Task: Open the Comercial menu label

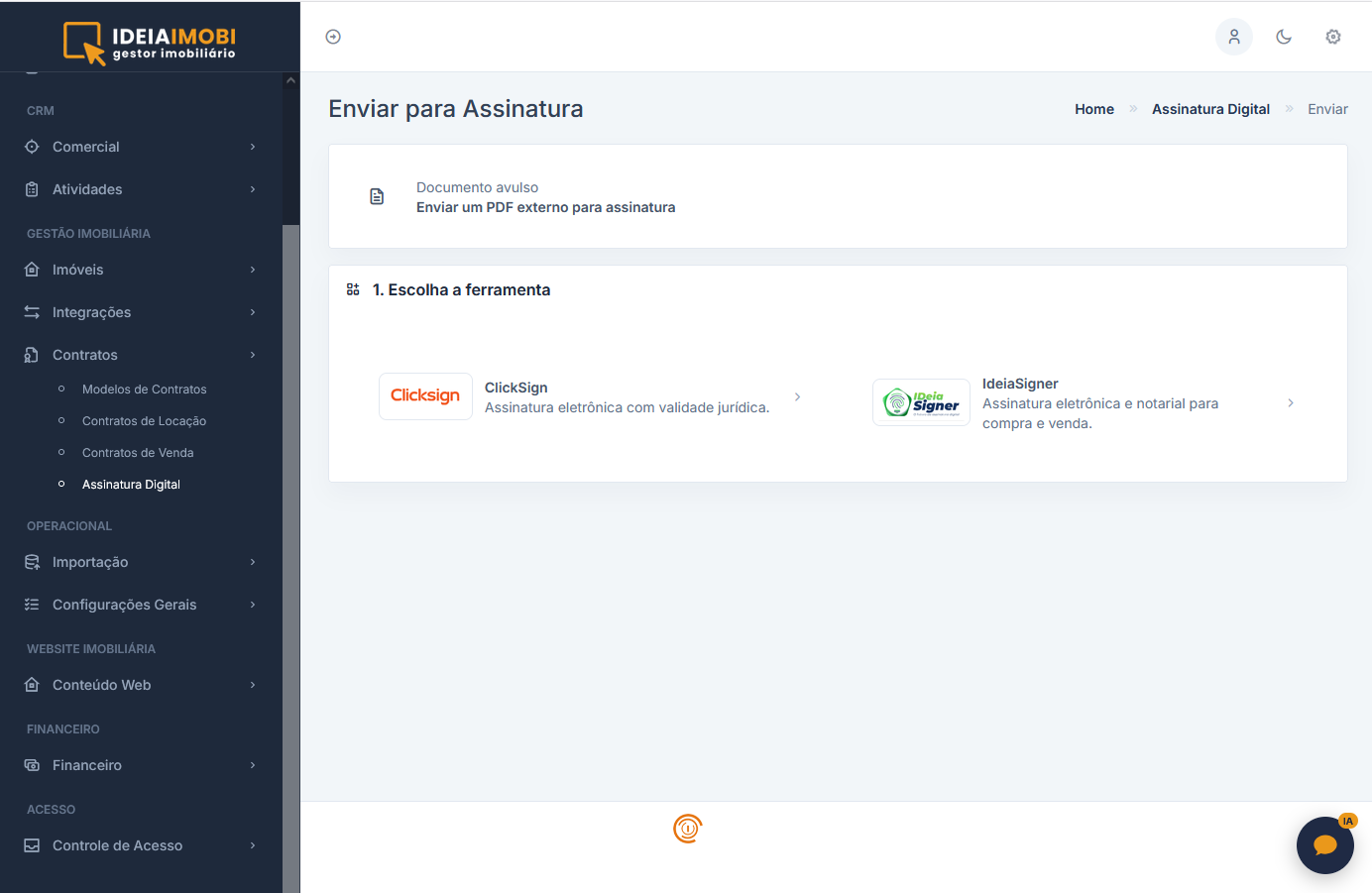Action: point(86,147)
